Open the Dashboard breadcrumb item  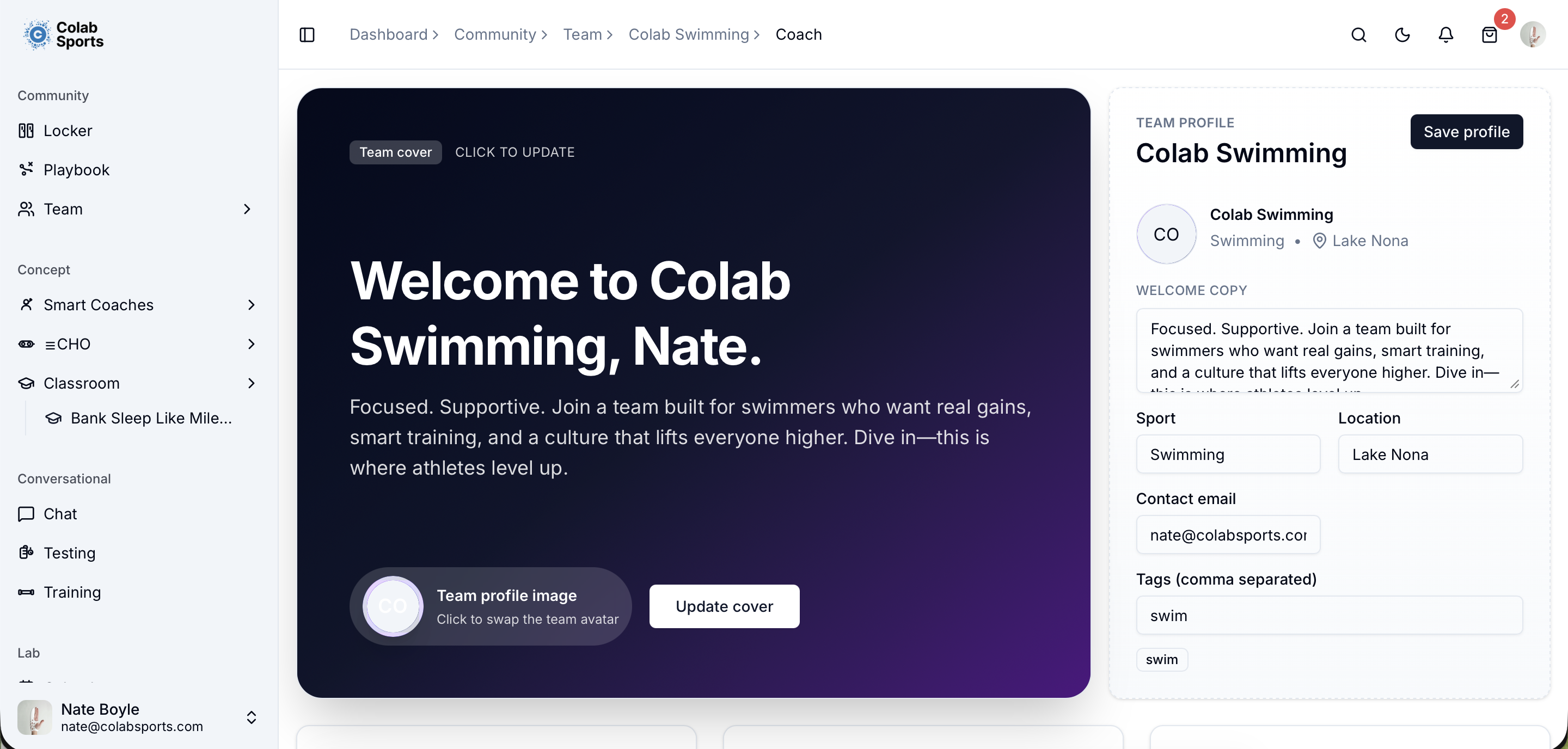pyautogui.click(x=388, y=35)
